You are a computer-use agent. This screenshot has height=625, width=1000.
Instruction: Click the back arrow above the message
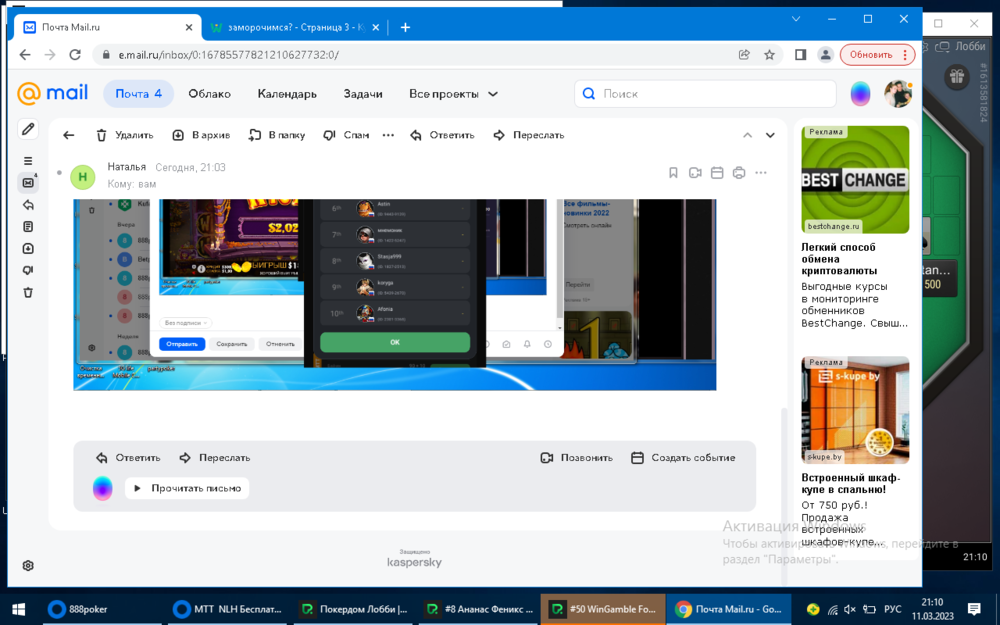point(68,135)
